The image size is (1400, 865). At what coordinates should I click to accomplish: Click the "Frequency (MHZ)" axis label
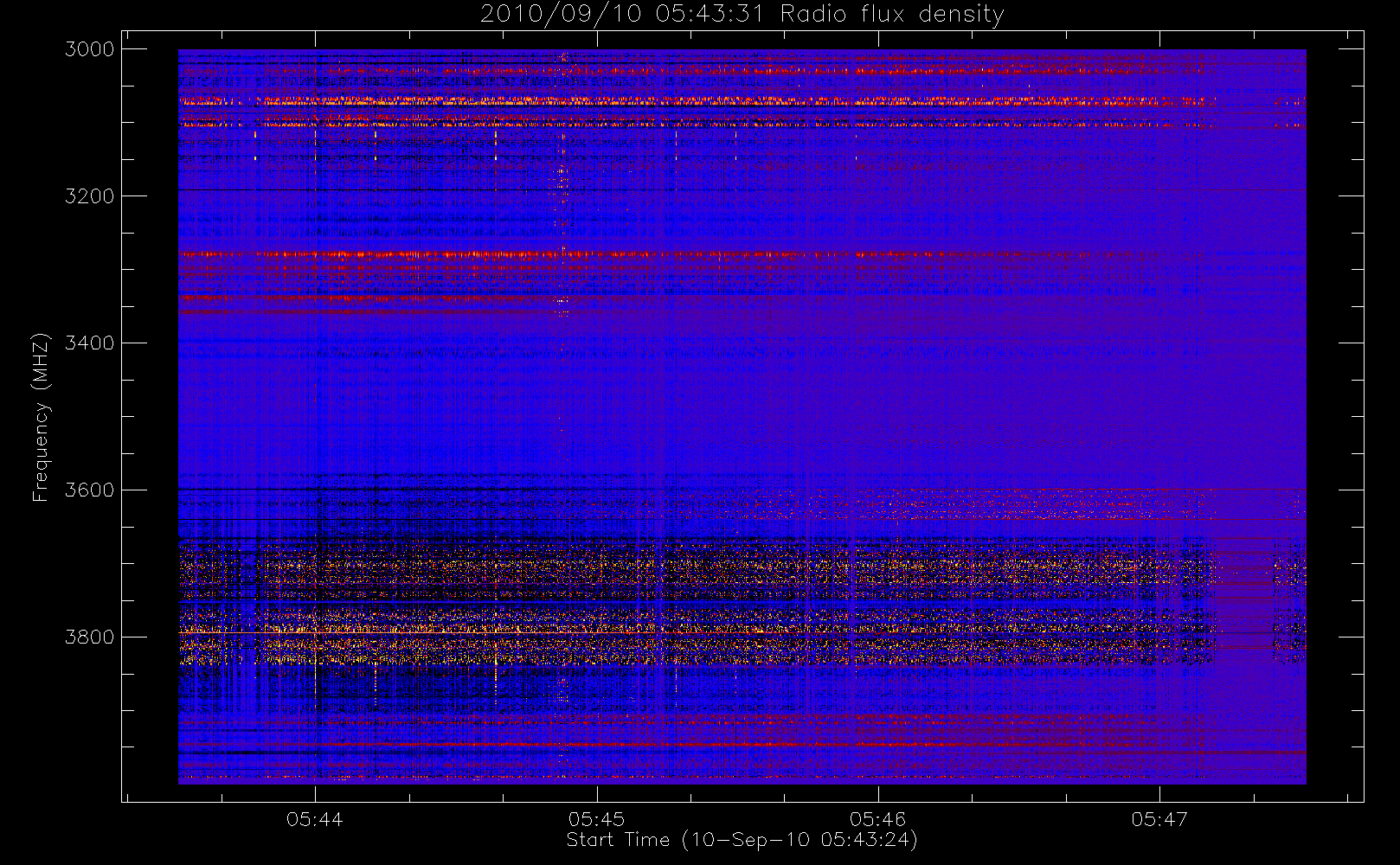click(40, 417)
